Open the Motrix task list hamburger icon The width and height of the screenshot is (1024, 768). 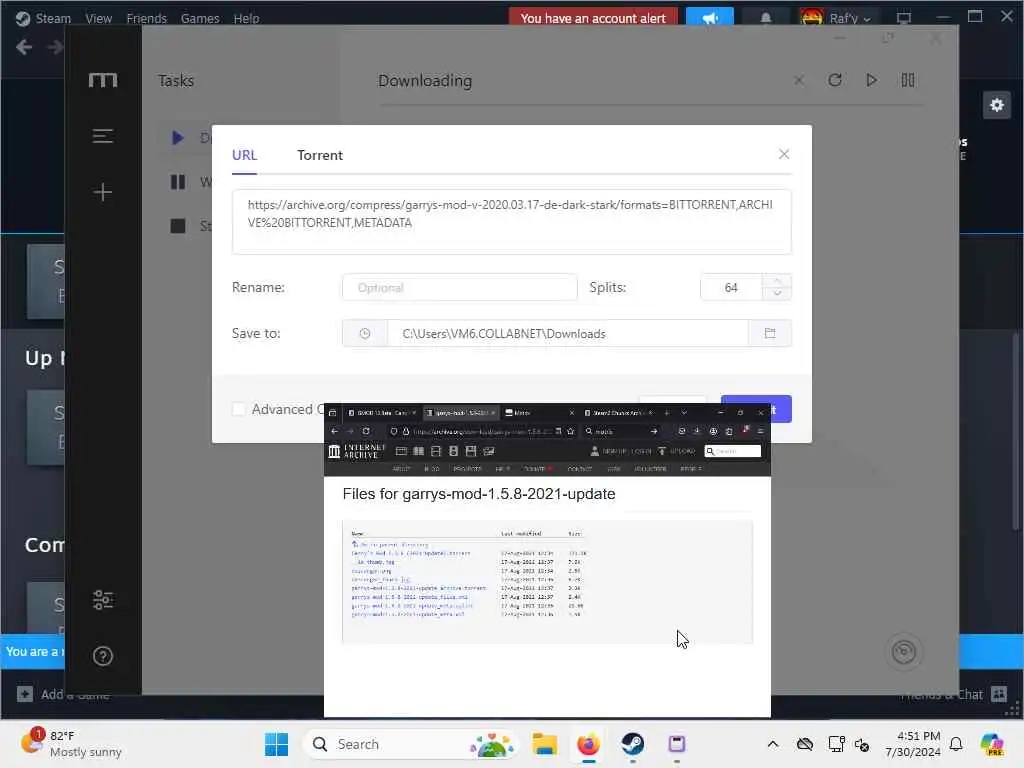pyautogui.click(x=103, y=136)
